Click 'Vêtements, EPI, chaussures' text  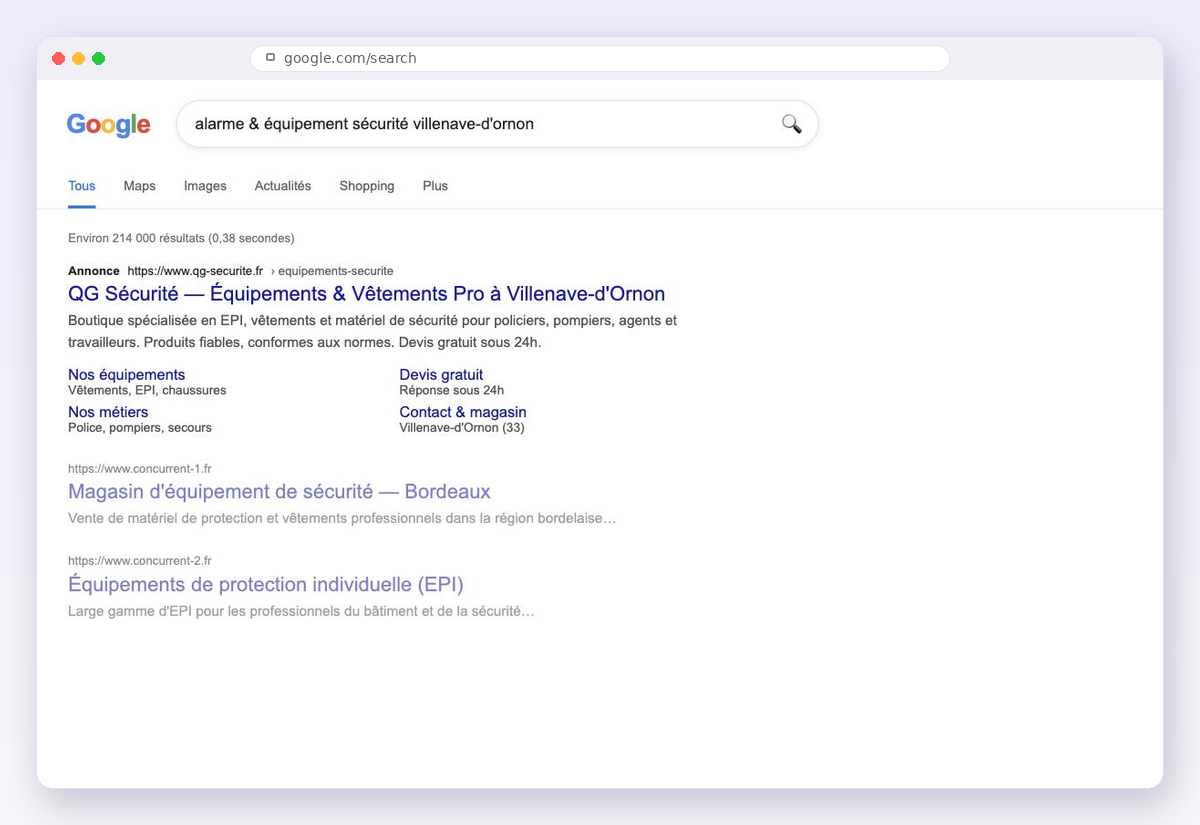point(147,390)
